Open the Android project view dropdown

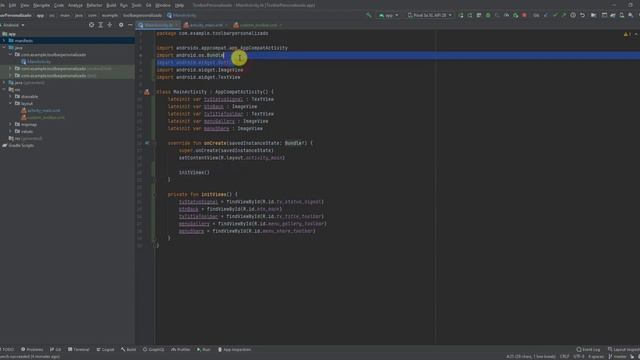13,25
